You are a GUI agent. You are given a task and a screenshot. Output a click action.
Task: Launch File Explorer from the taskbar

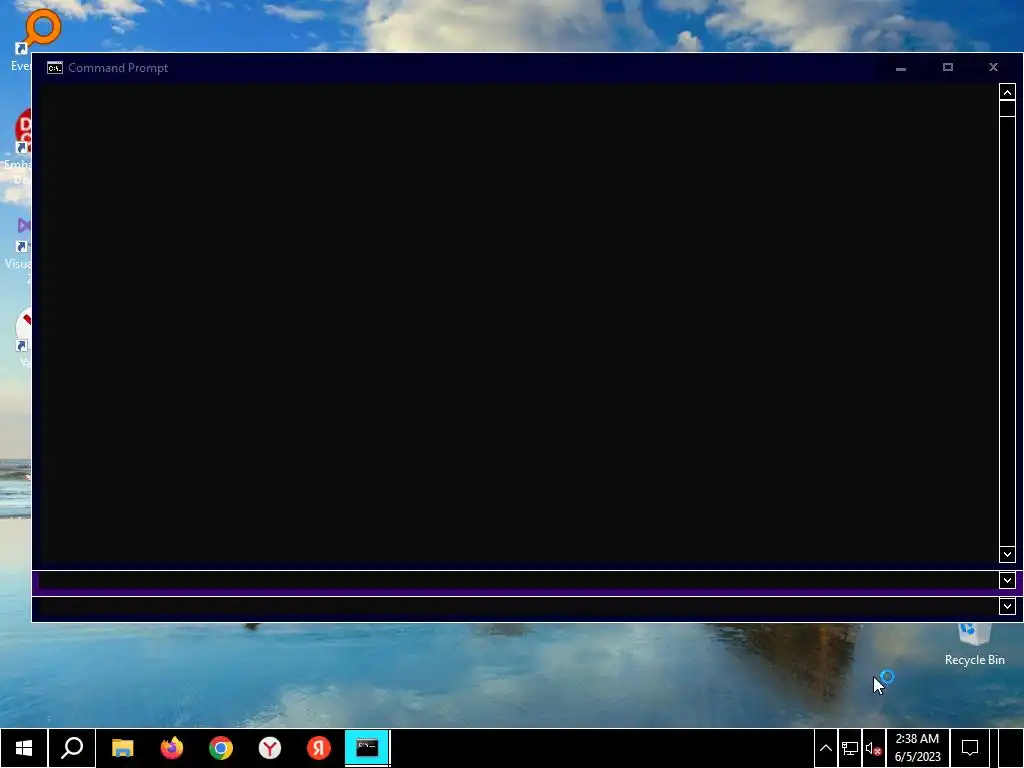coord(122,748)
